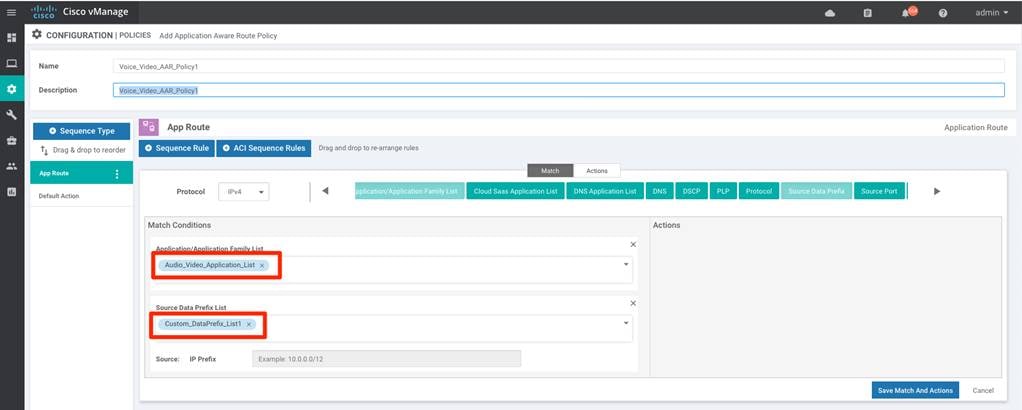Click the Name input field
This screenshot has width=1022, height=410.
pos(558,66)
